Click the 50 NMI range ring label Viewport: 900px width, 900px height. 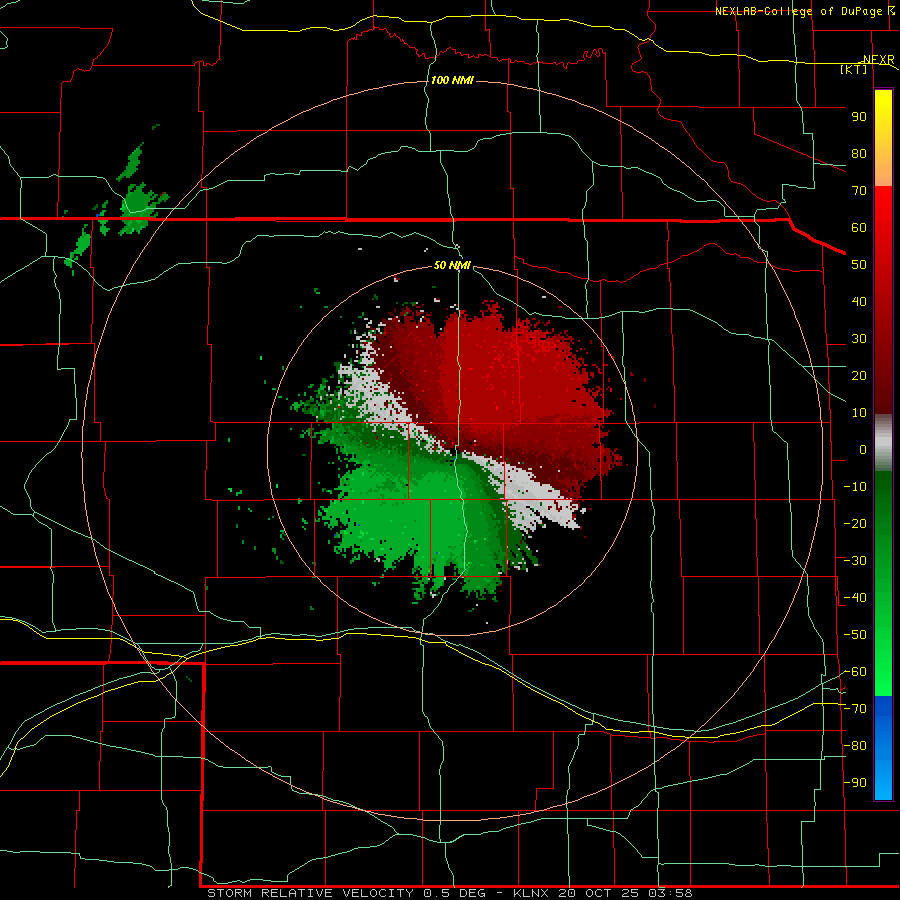[x=452, y=265]
